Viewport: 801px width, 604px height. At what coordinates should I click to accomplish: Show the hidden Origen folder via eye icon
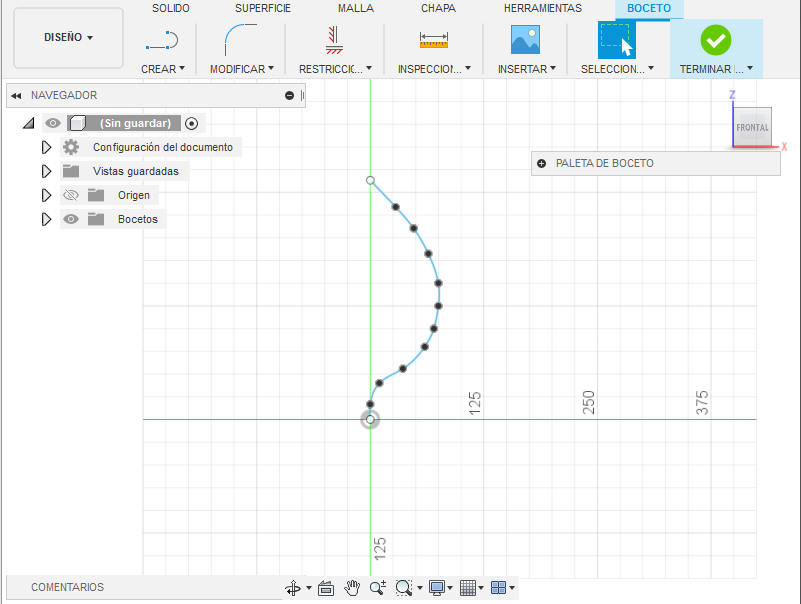pos(71,195)
